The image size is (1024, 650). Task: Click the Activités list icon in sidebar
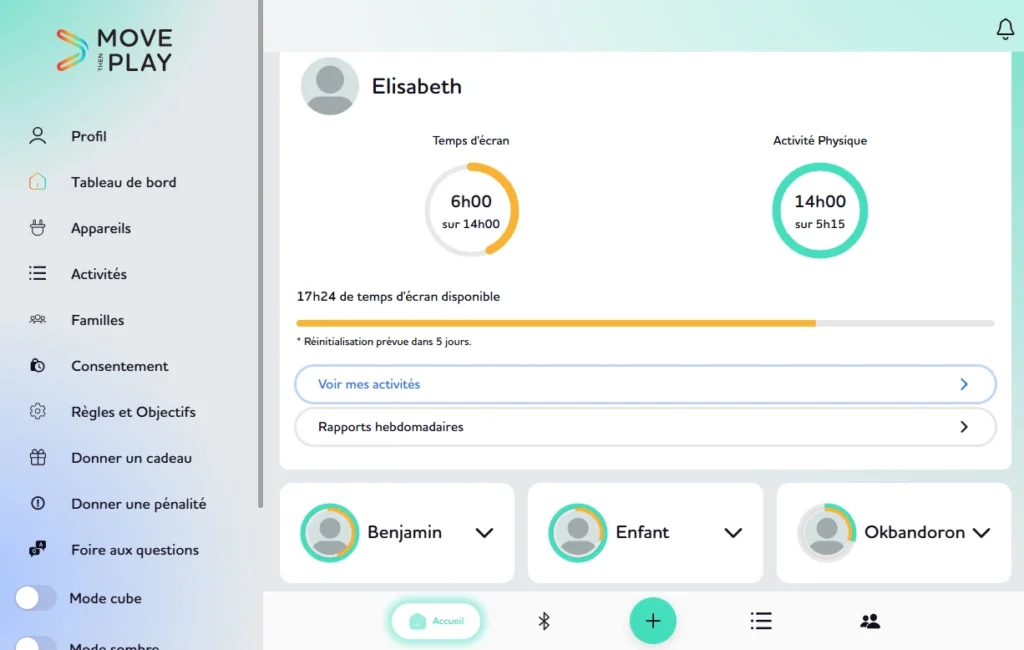38,273
